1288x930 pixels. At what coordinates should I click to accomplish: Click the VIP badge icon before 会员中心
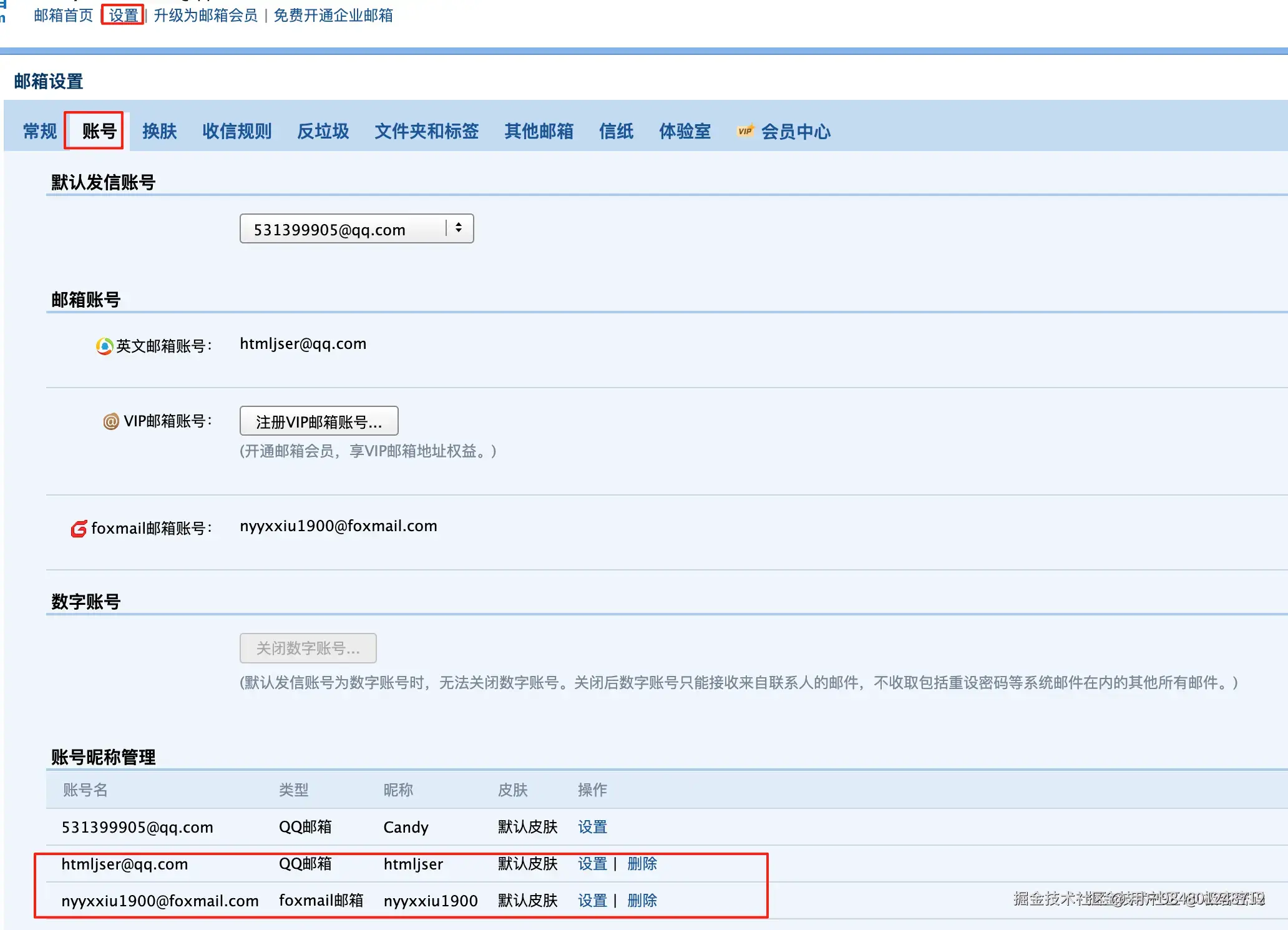point(745,131)
